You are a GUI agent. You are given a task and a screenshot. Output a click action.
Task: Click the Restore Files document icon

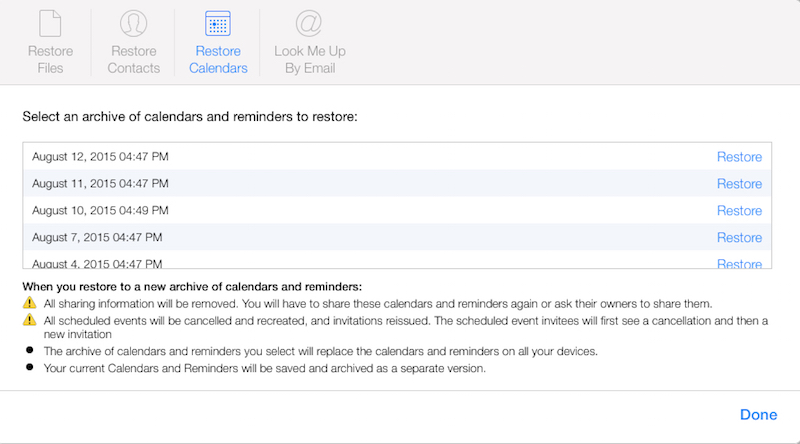point(50,23)
